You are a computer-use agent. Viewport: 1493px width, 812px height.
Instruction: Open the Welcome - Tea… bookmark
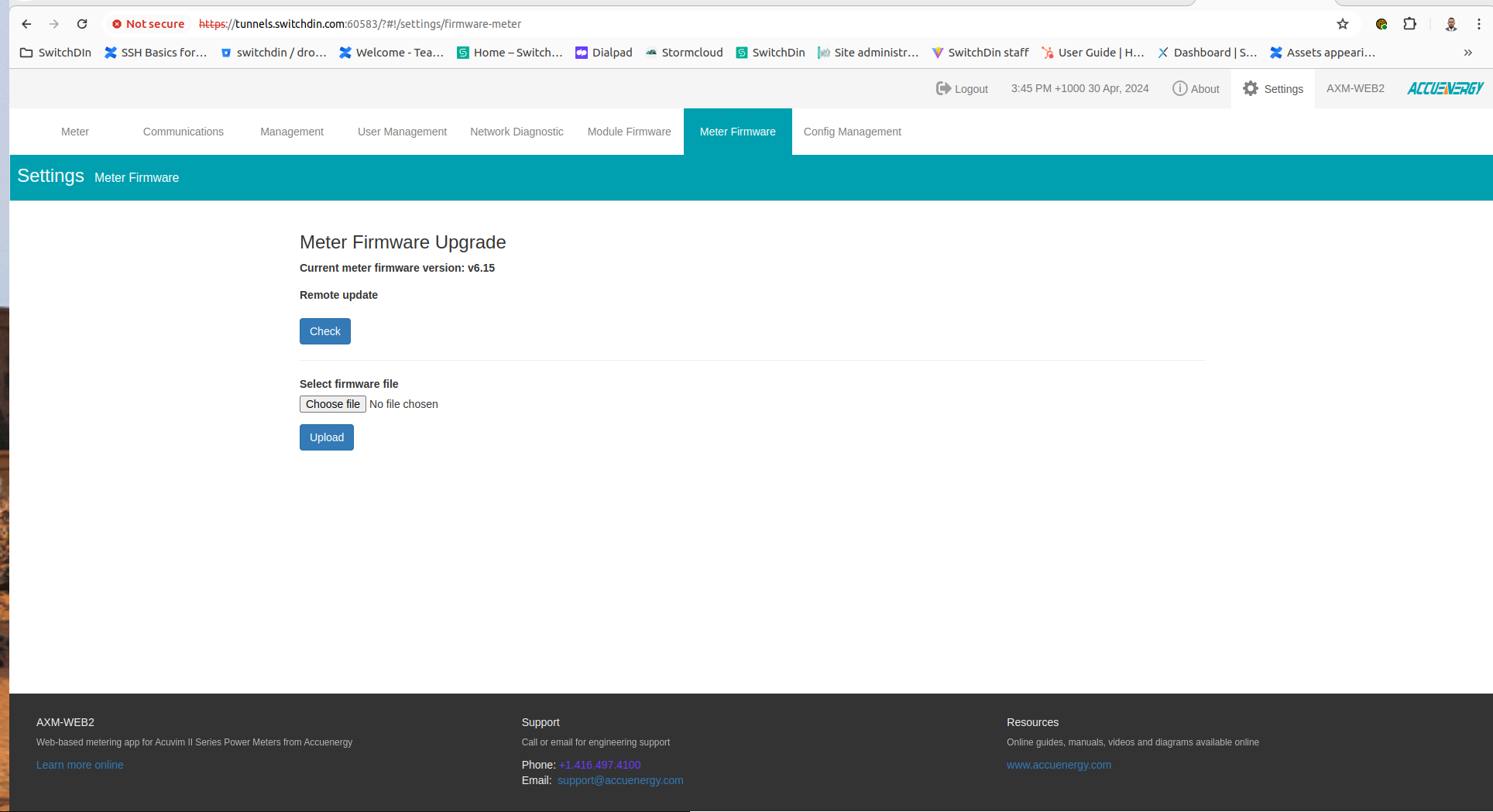pos(392,53)
